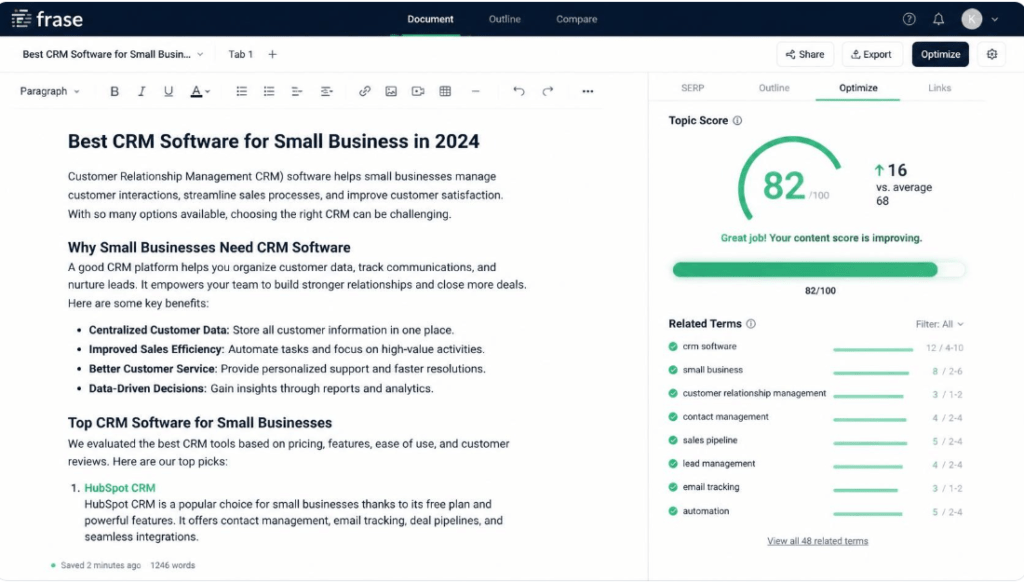The width and height of the screenshot is (1024, 583).
Task: Select Tab 1
Action: click(240, 54)
